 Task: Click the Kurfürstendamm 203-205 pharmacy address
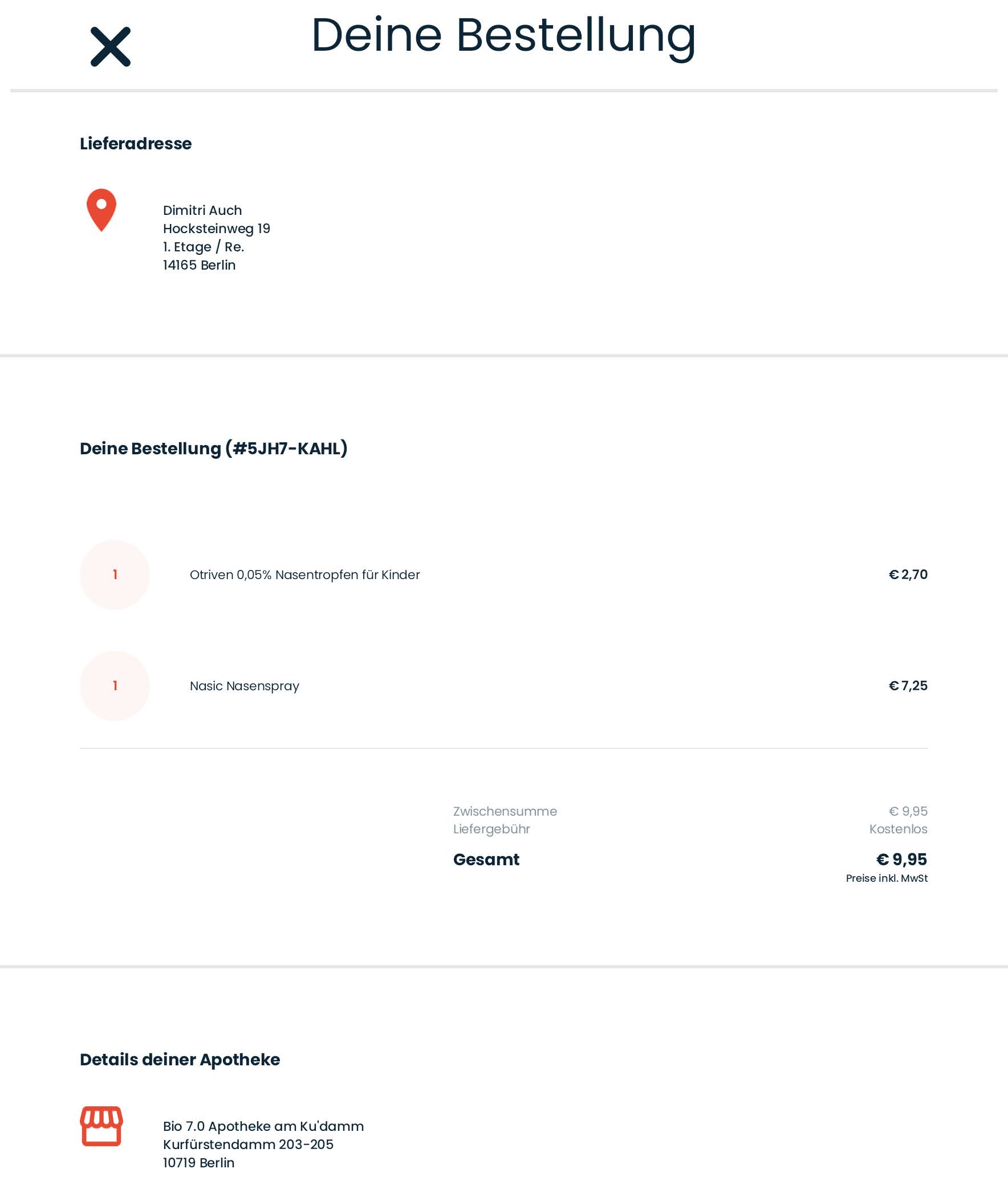(x=248, y=1145)
